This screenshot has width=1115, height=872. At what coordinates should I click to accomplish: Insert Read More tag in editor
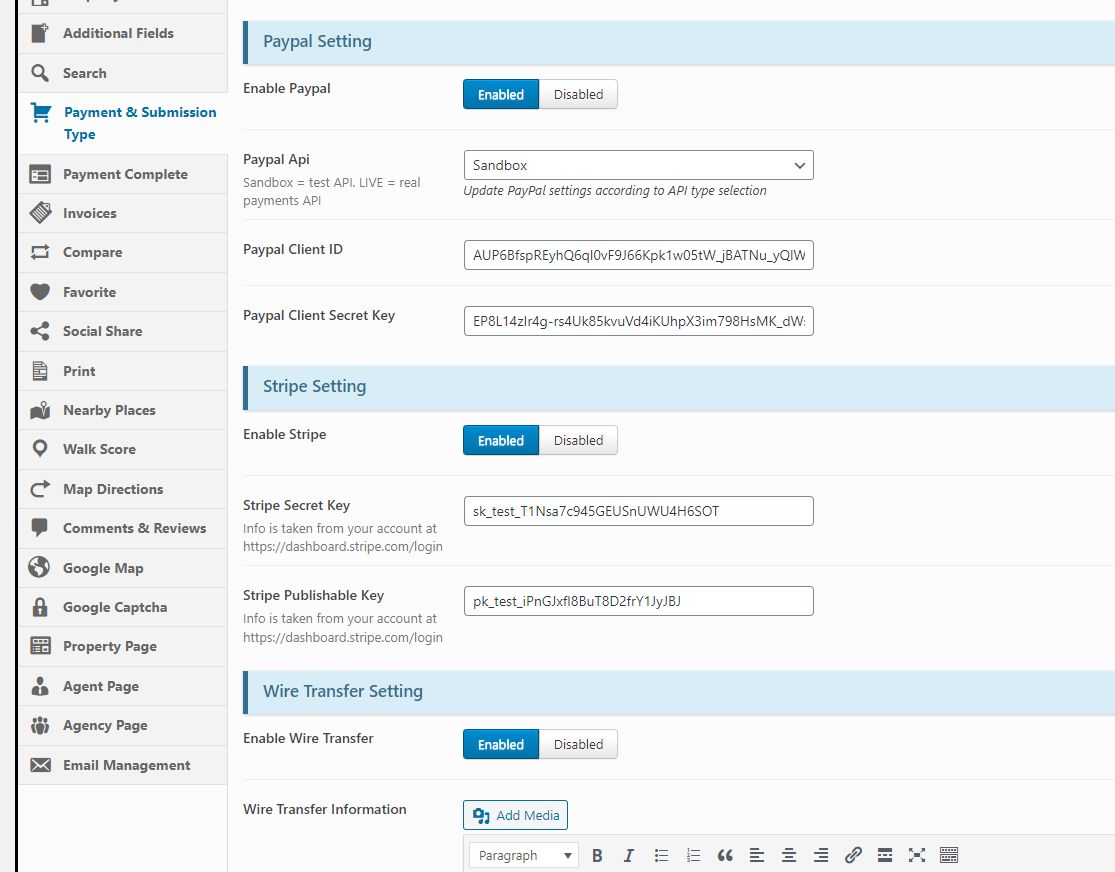885,855
